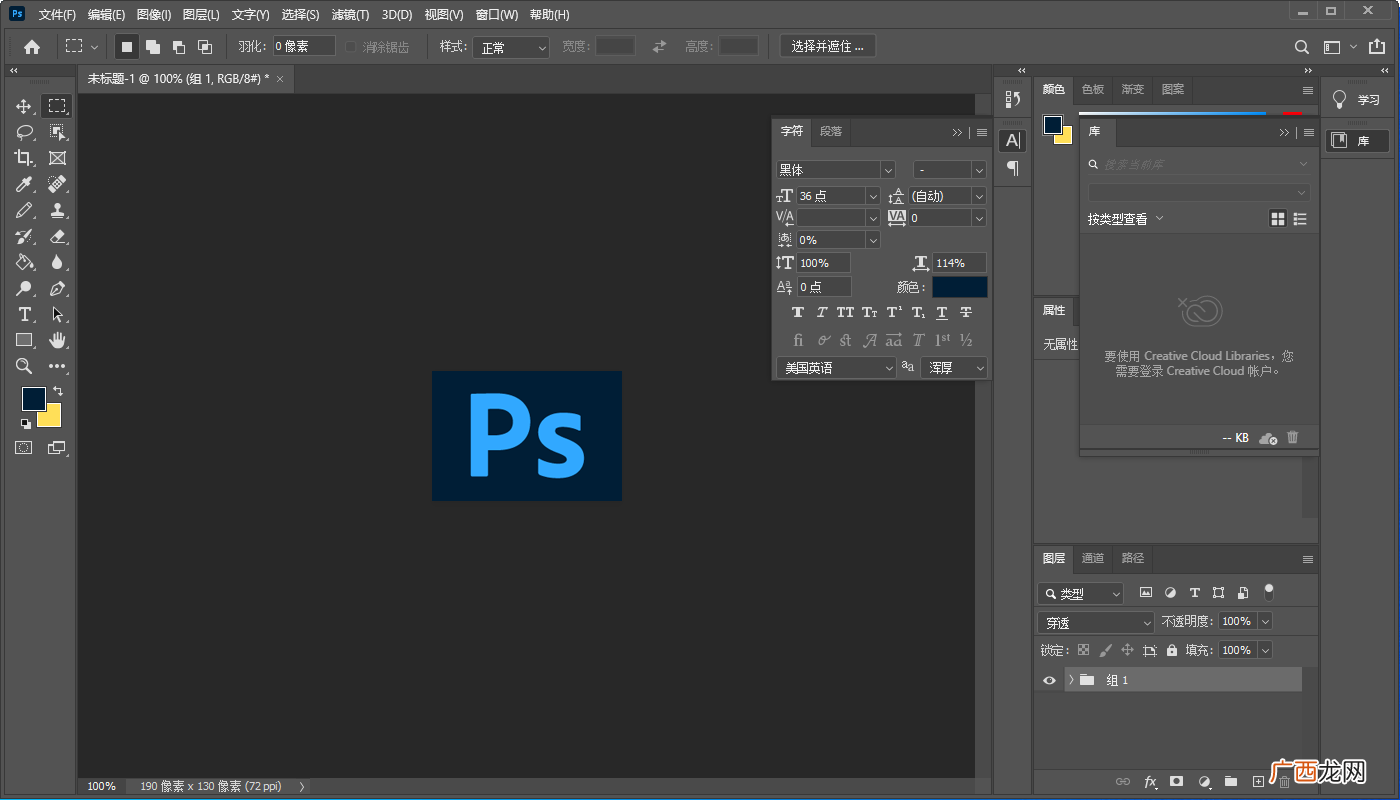
Task: Select the Dodge tool
Action: click(24, 288)
